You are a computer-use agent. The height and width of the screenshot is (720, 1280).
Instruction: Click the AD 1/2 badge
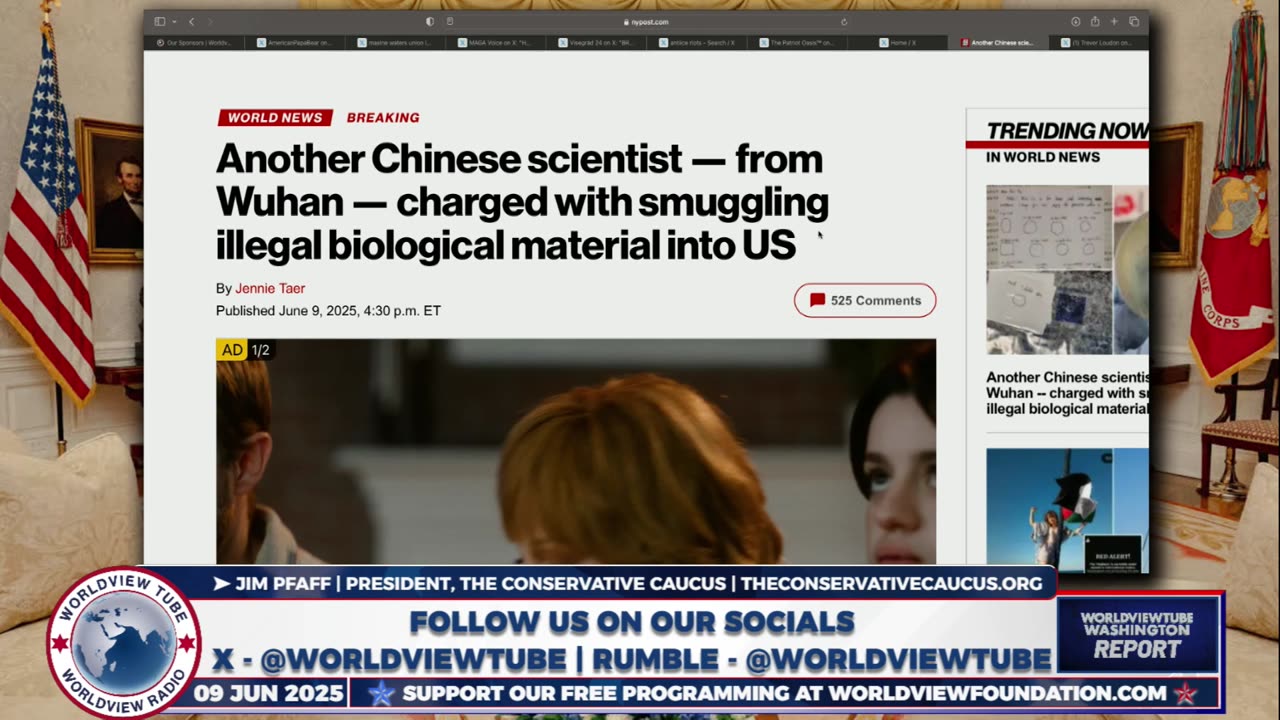click(244, 350)
